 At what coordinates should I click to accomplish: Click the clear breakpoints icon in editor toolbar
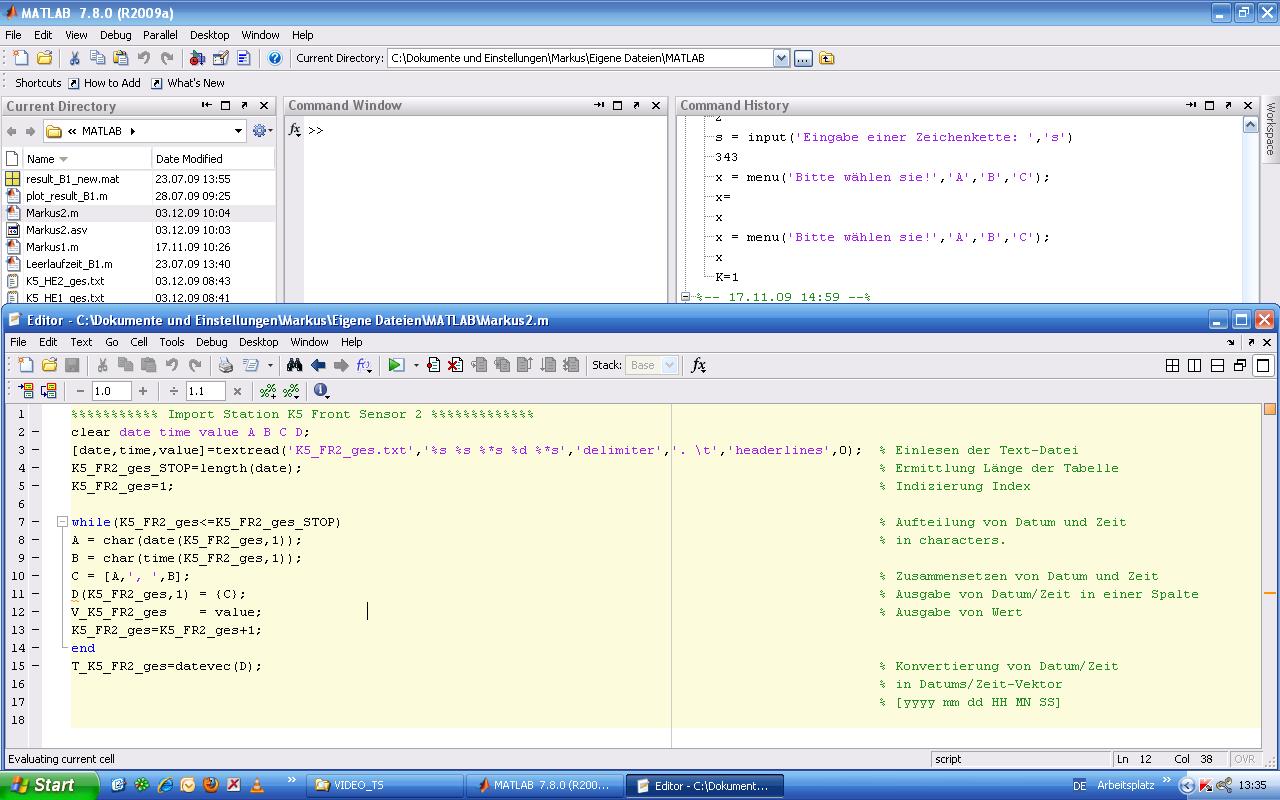(455, 365)
